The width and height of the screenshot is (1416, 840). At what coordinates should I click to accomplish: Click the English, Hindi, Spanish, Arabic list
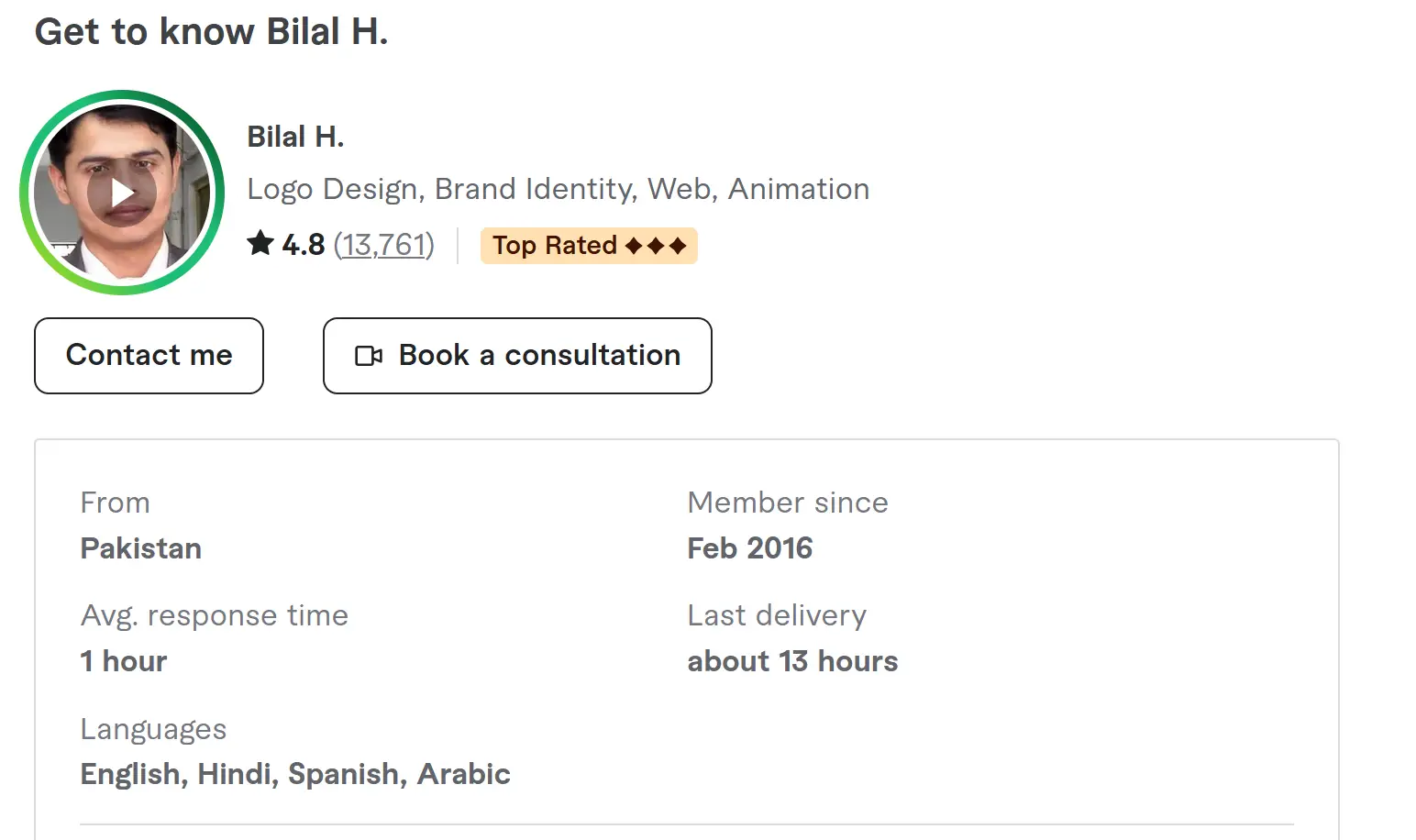[x=295, y=774]
